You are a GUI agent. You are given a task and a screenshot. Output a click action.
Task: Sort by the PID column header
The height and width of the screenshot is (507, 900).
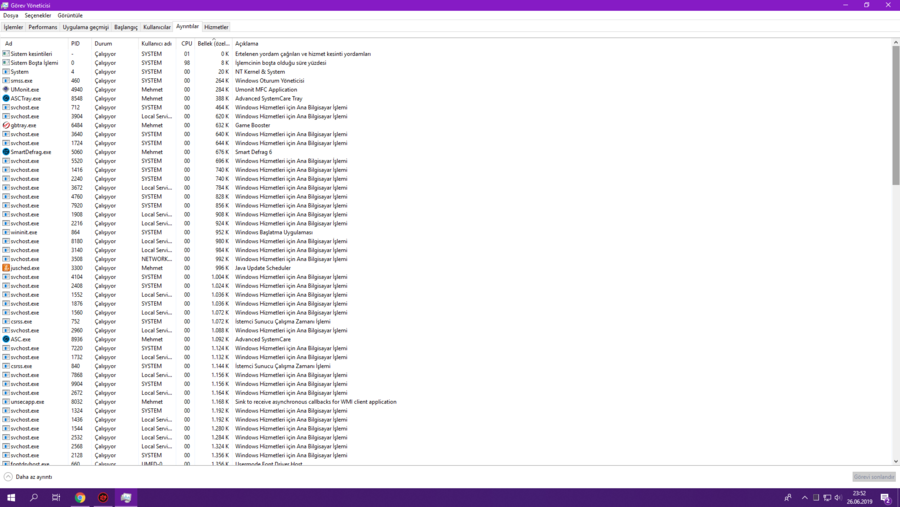click(80, 44)
